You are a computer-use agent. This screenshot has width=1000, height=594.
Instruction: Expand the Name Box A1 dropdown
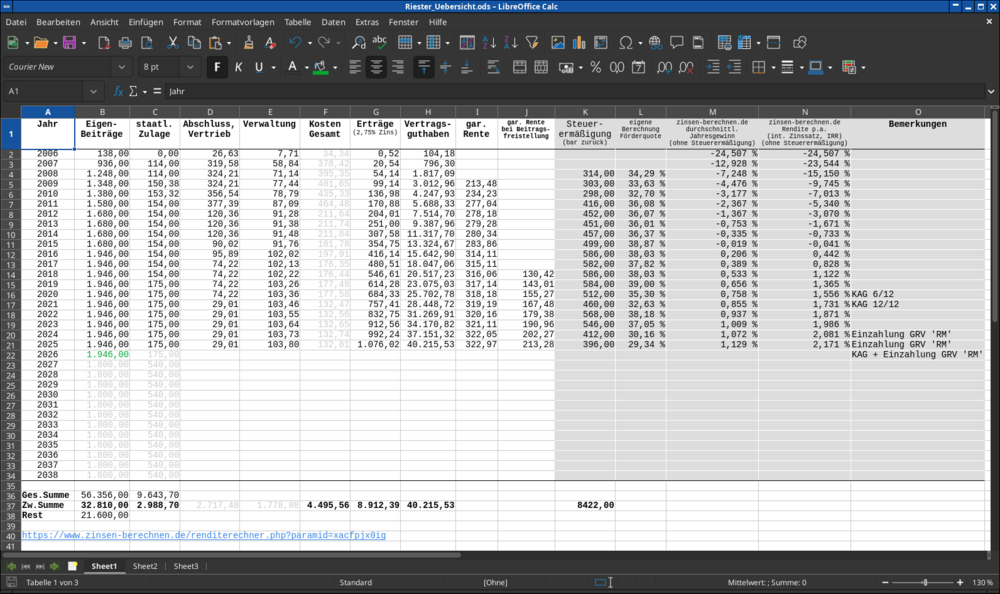point(94,91)
